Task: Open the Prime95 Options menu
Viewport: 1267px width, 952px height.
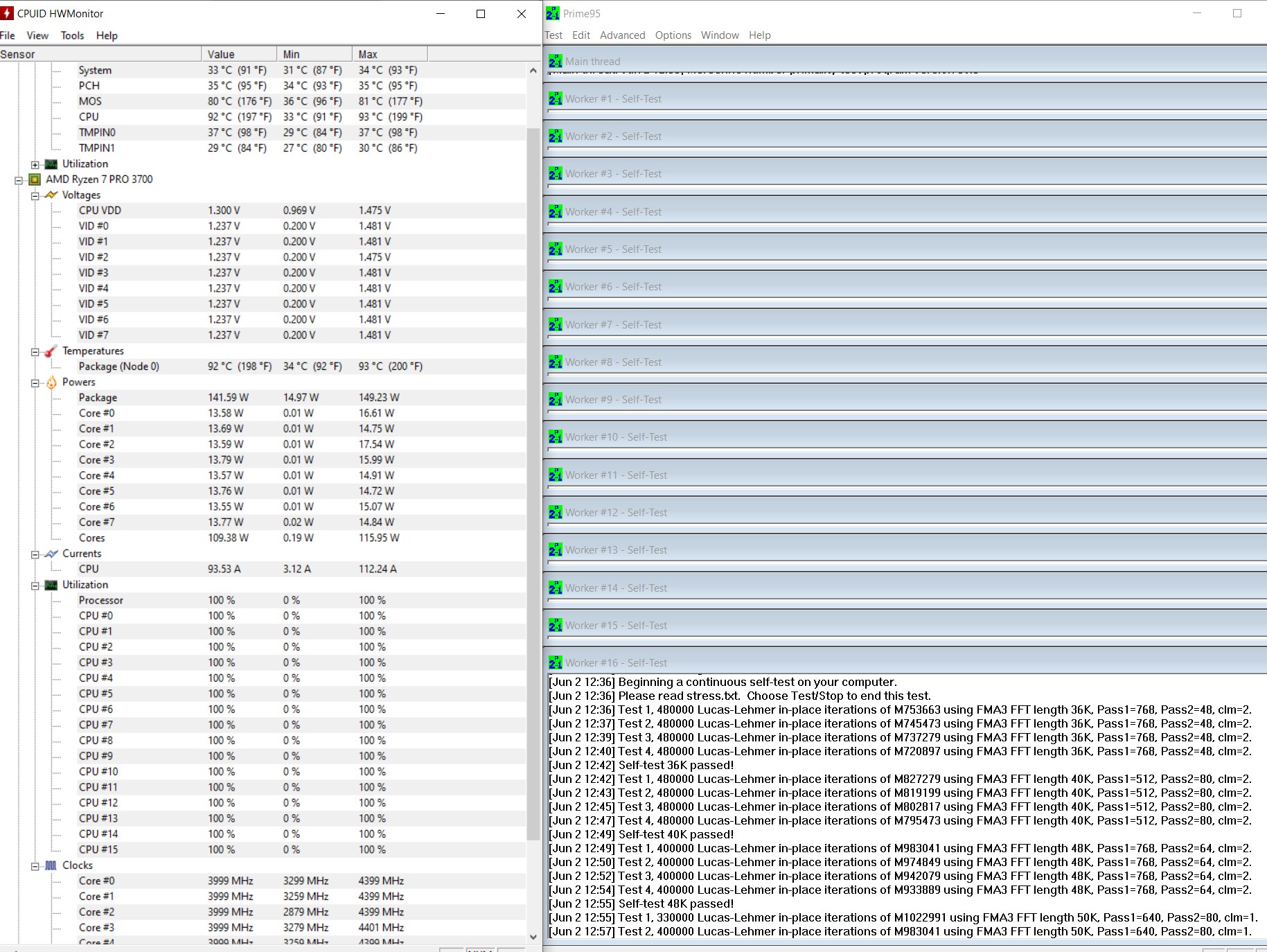Action: pos(673,35)
